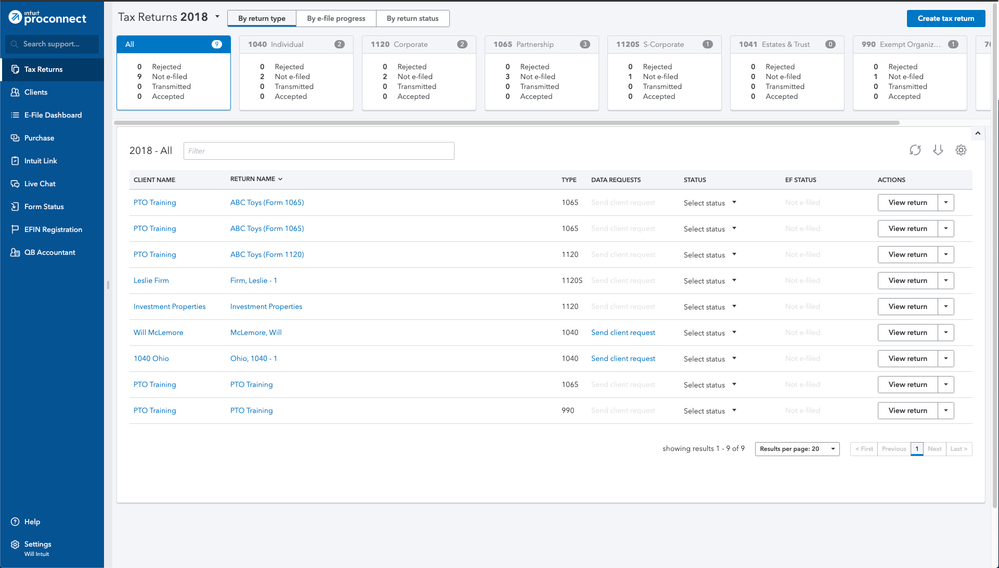Open Intuit Link in the sidebar
Image resolution: width=999 pixels, height=568 pixels.
pyautogui.click(x=40, y=161)
